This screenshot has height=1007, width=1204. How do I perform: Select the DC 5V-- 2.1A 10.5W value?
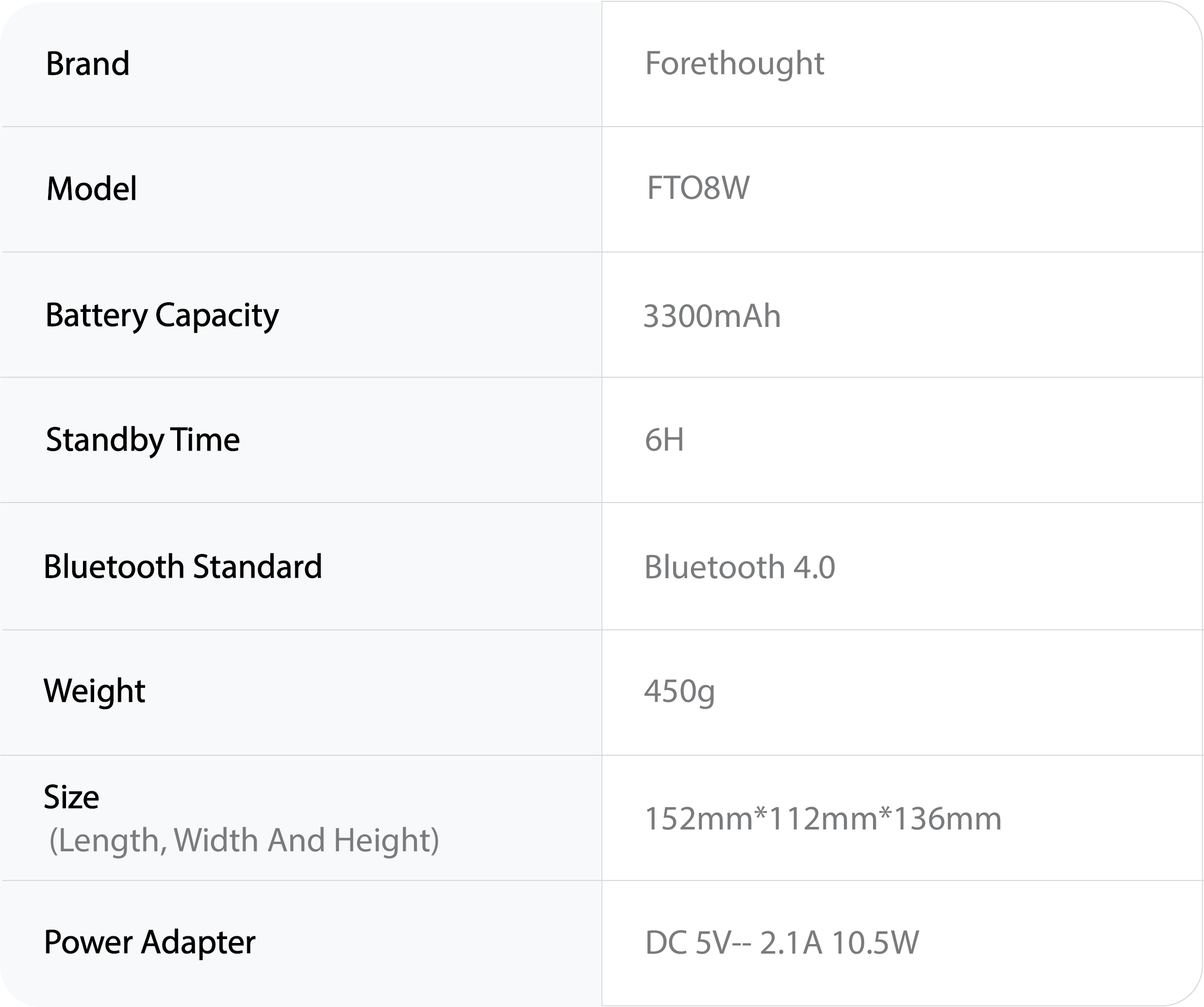[x=781, y=943]
